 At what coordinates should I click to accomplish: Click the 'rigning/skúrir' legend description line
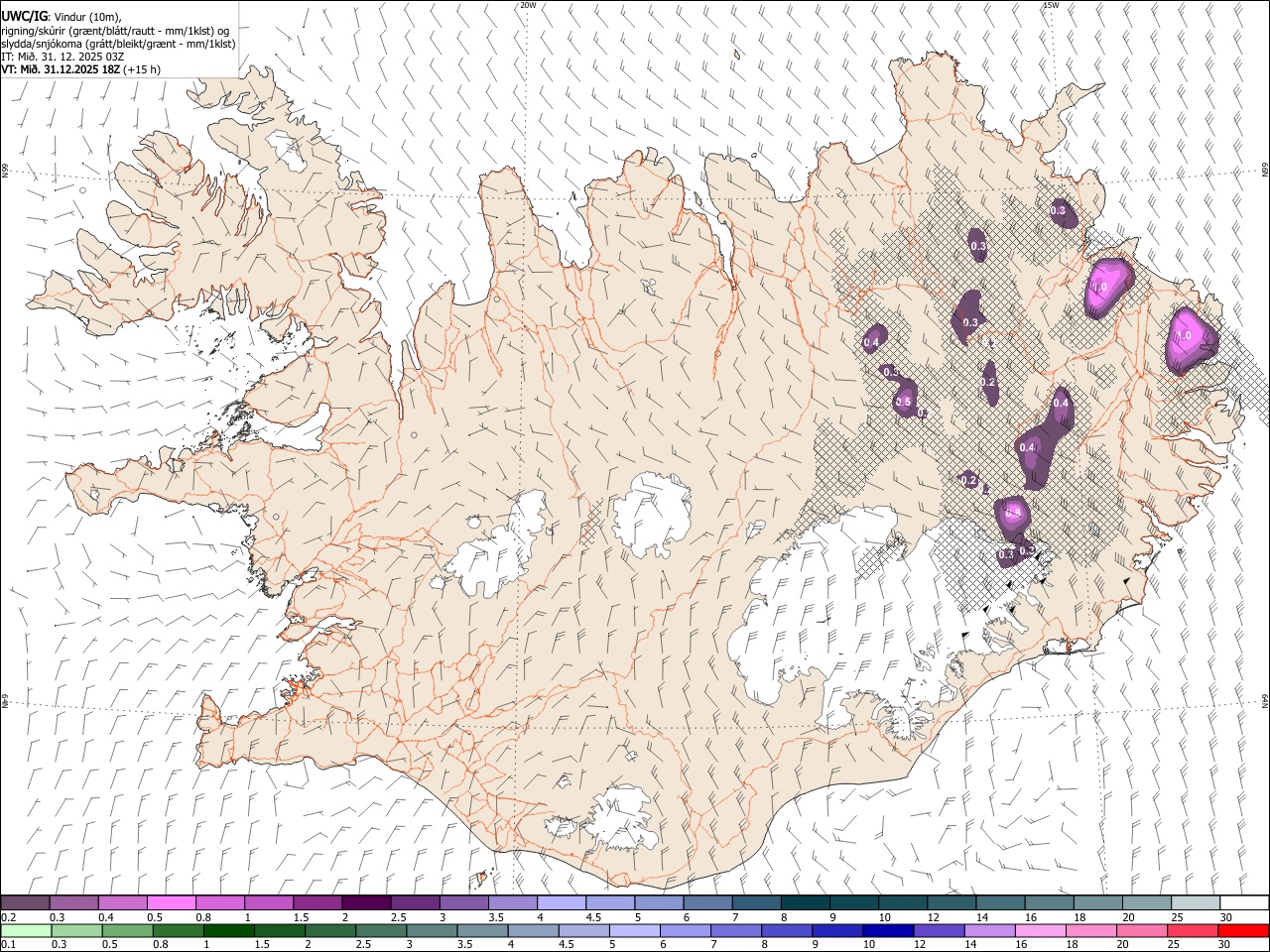pos(117,31)
